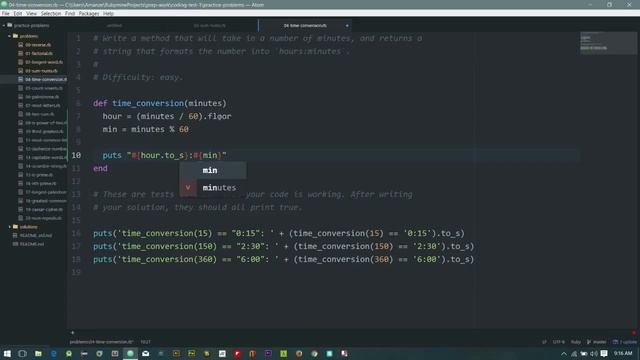Change UTF-8 encoding in status bar
Image resolution: width=640 pixels, height=360 pixels.
click(558, 342)
